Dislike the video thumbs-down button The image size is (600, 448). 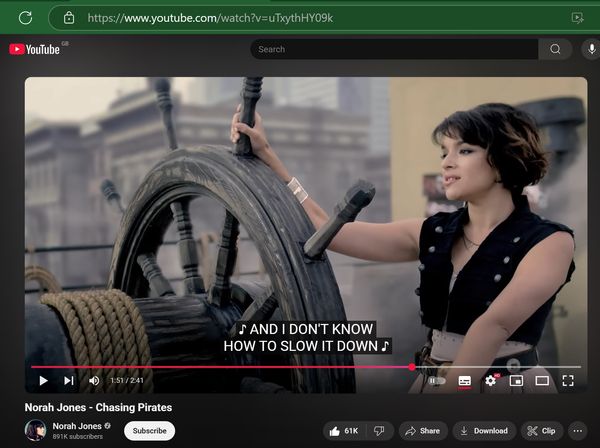click(380, 431)
